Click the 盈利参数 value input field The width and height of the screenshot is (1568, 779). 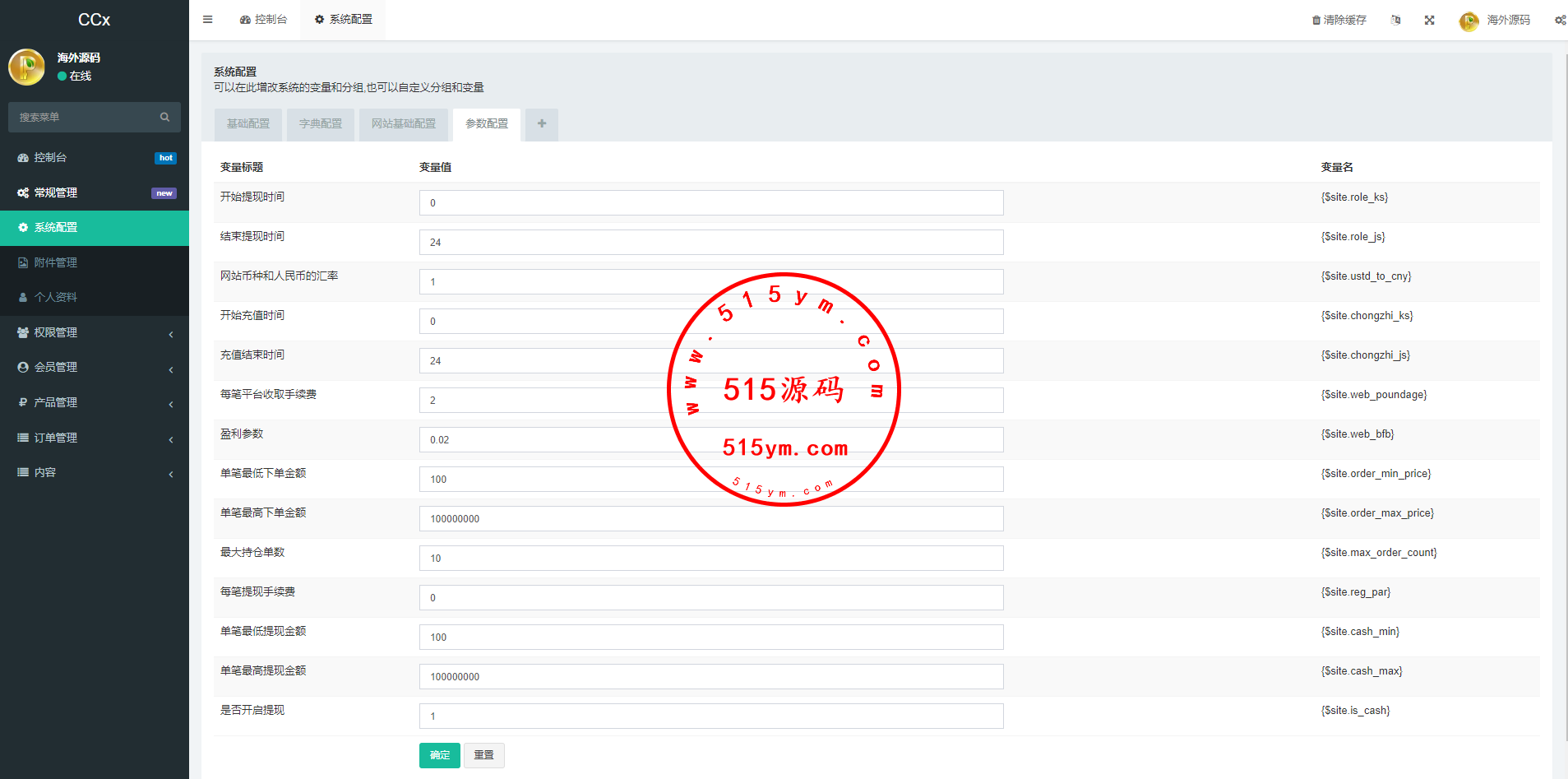pyautogui.click(x=711, y=440)
